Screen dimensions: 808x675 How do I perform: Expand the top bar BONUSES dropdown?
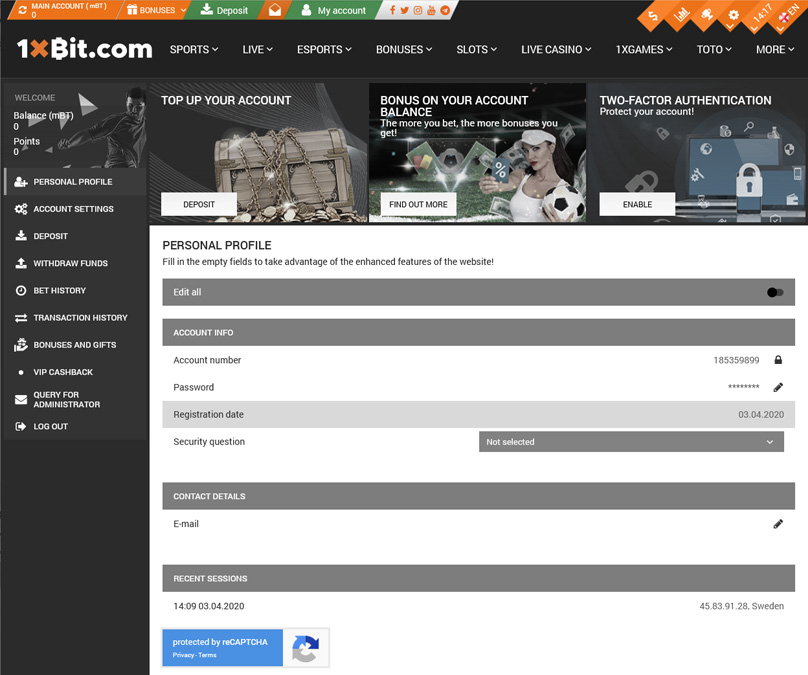[x=157, y=10]
